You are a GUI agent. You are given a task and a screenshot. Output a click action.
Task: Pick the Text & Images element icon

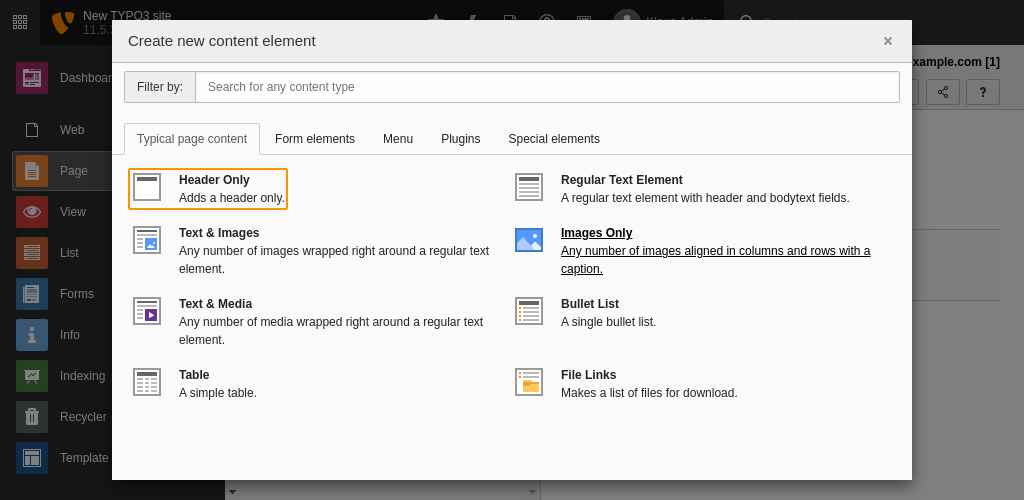[147, 240]
